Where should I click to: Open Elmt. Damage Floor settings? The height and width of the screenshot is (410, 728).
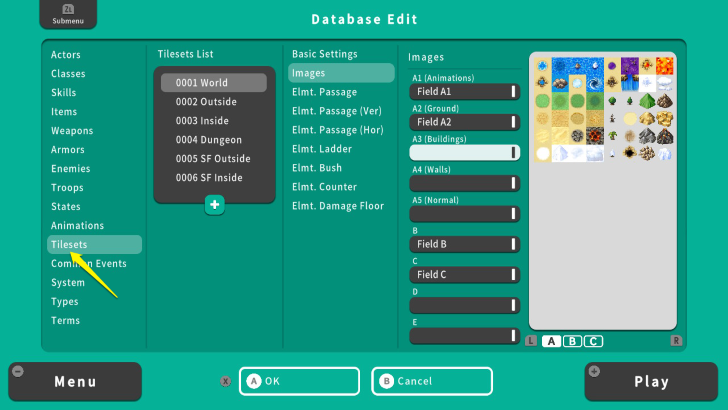[338, 206]
